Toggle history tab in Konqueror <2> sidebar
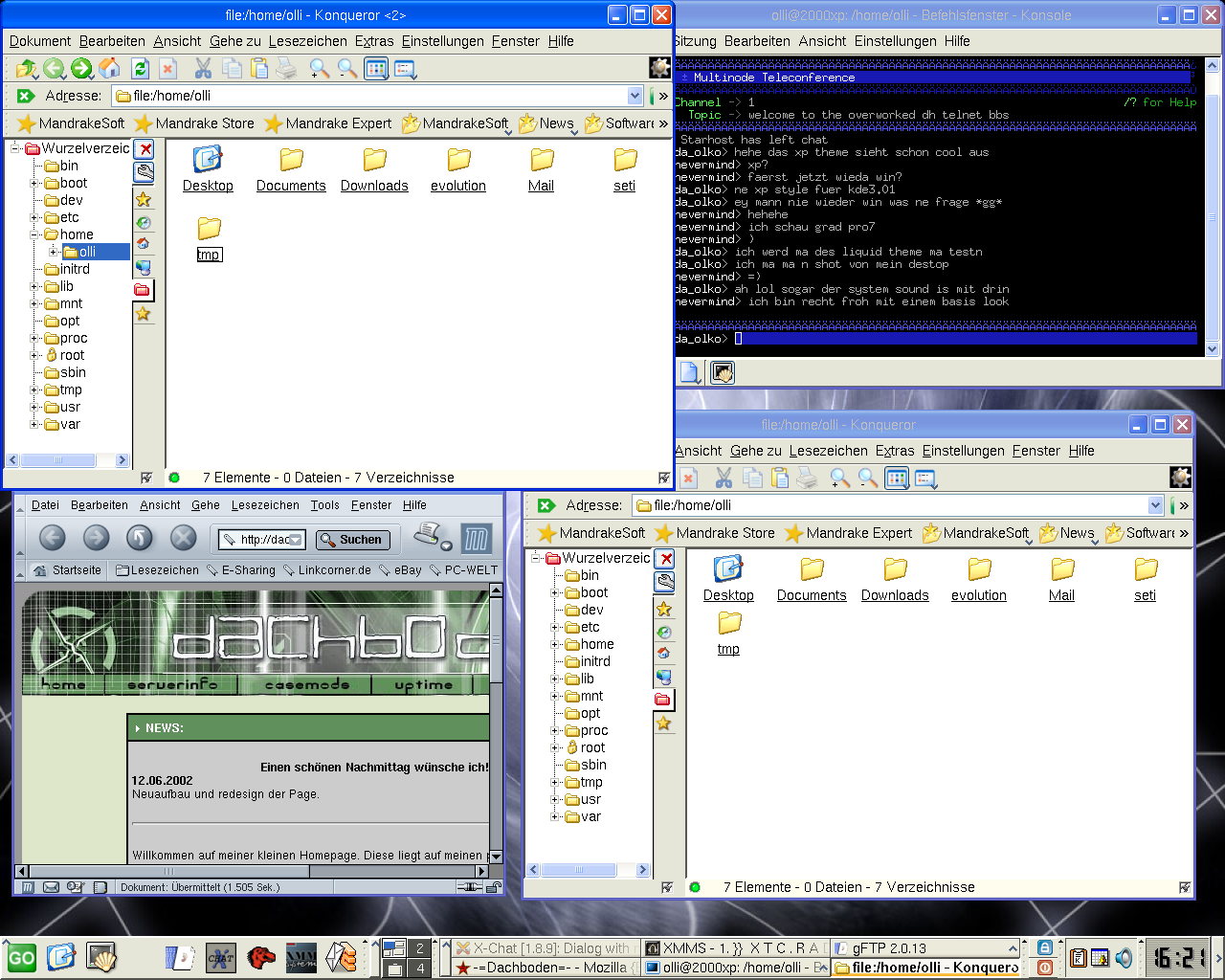 point(144,222)
